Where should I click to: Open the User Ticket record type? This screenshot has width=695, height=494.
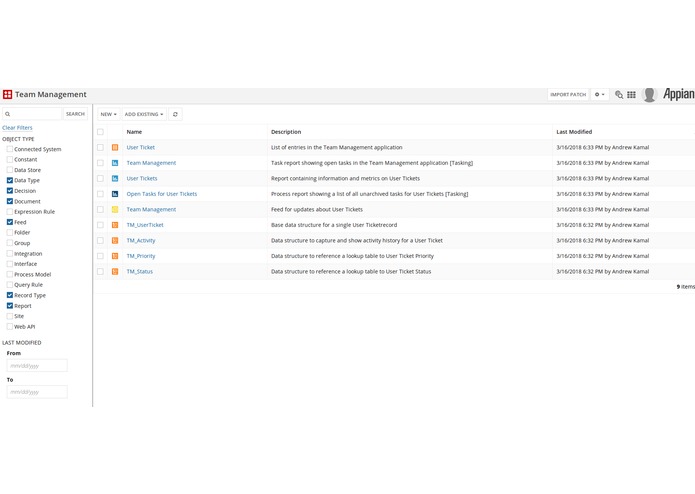[141, 148]
